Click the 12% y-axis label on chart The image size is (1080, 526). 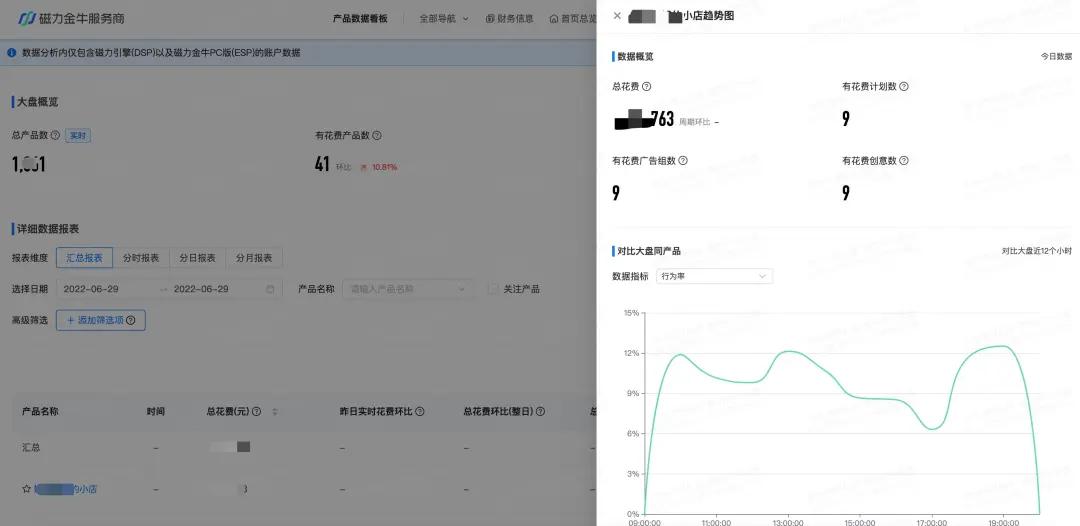[x=631, y=353]
